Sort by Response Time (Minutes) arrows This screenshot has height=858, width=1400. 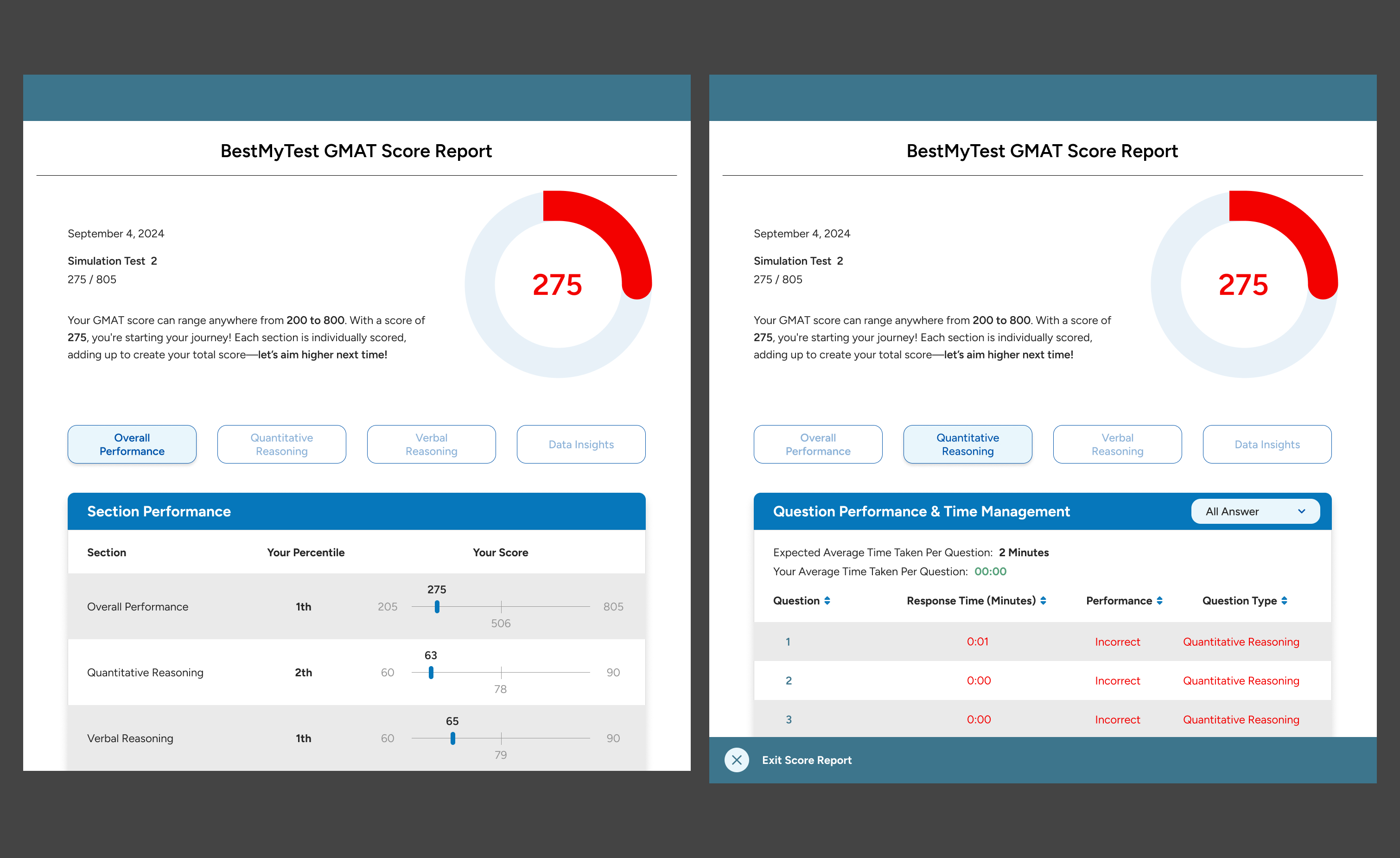(x=1043, y=601)
